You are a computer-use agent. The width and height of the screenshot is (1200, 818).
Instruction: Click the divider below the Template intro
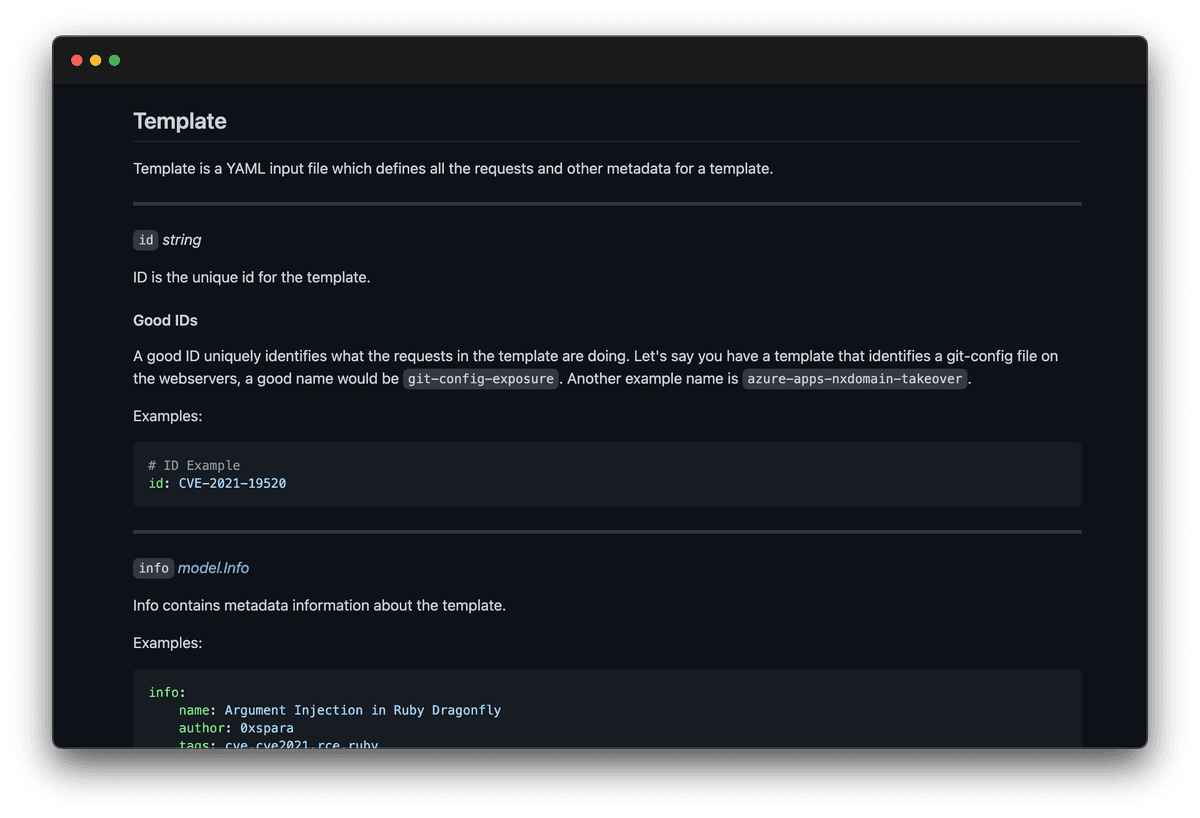pos(607,203)
